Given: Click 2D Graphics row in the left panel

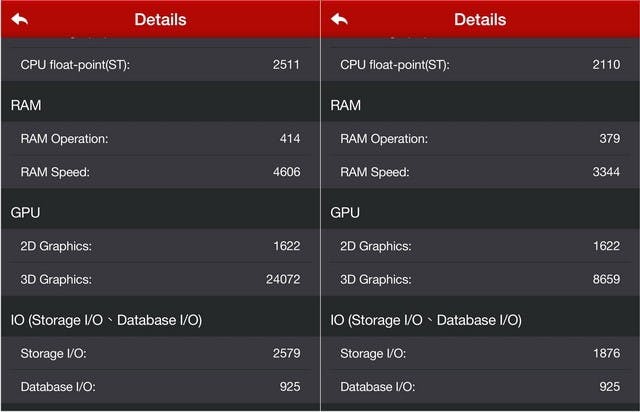Looking at the screenshot, I should tap(160, 246).
